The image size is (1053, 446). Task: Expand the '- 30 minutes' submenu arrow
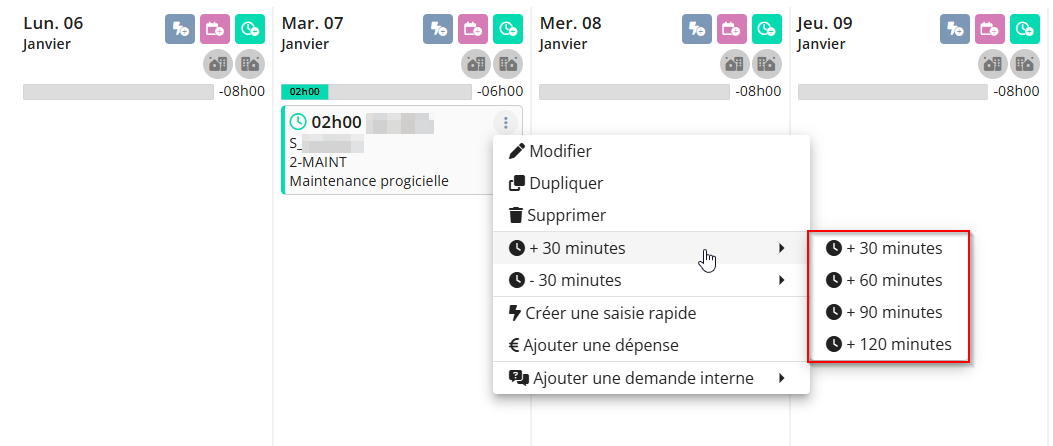point(782,280)
